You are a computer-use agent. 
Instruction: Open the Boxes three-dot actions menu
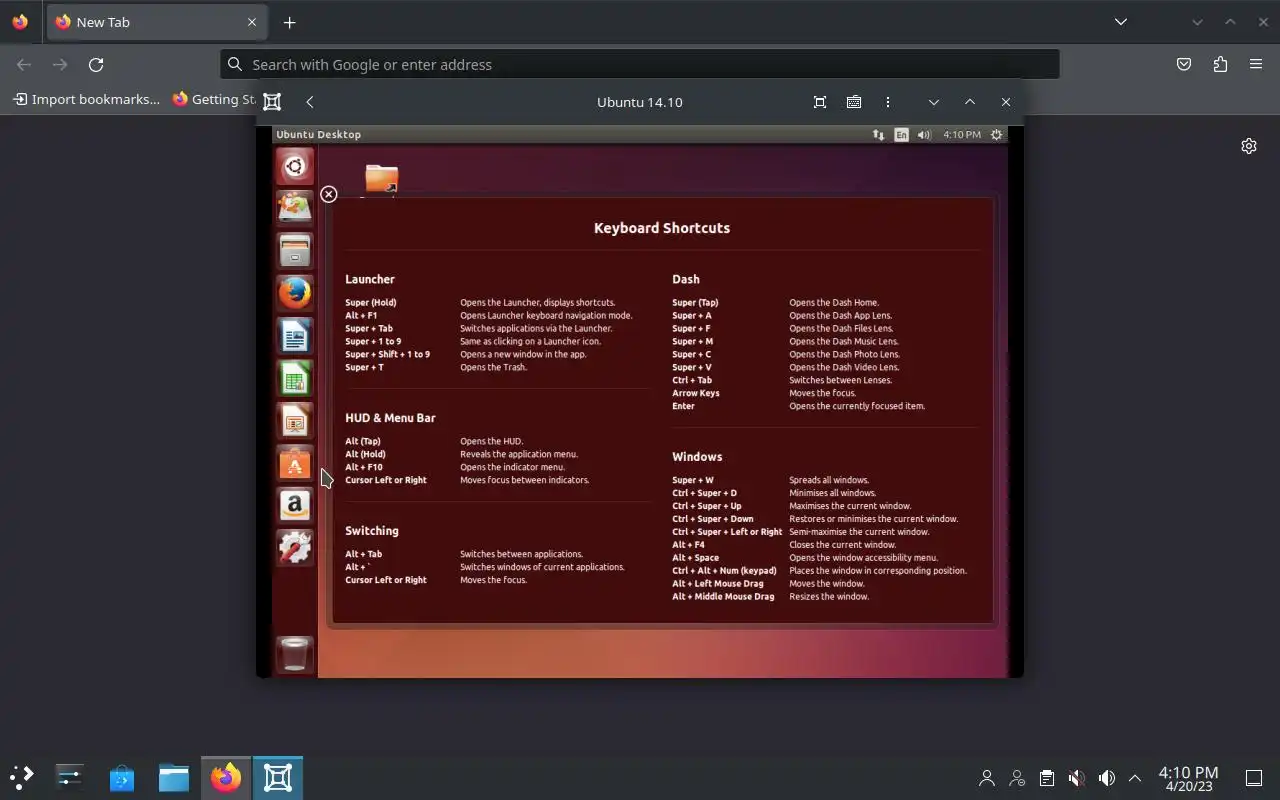(888, 102)
